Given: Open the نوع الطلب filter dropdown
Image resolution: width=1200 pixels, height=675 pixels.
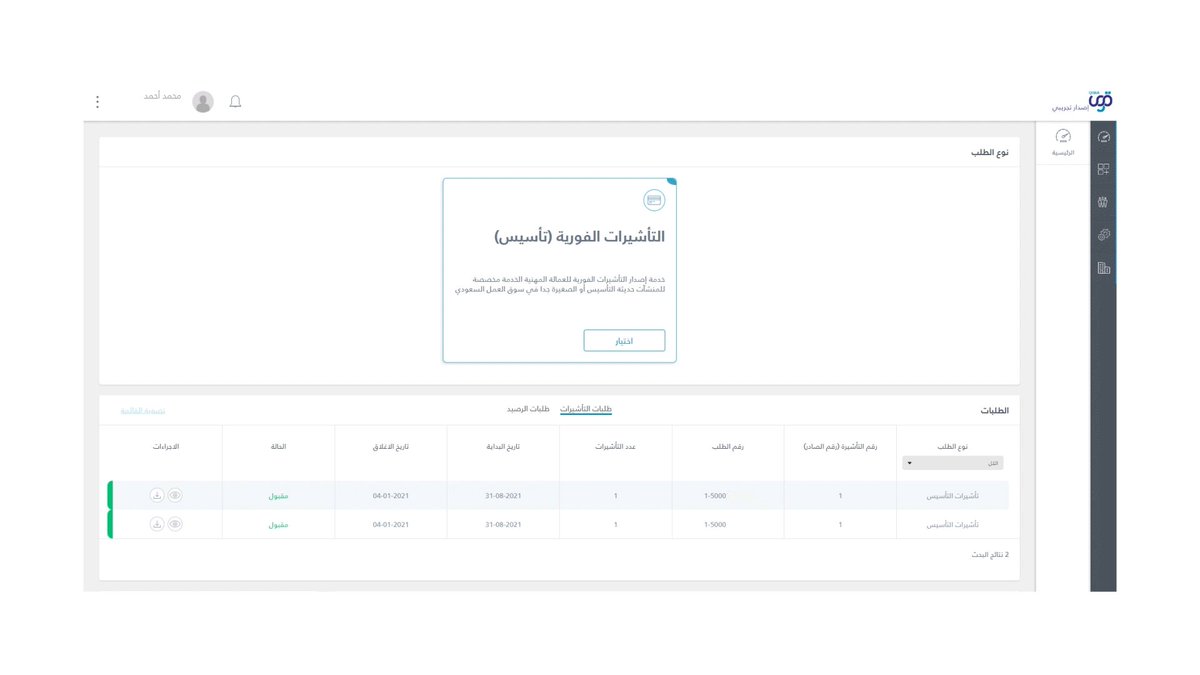Looking at the screenshot, I should tap(953, 463).
